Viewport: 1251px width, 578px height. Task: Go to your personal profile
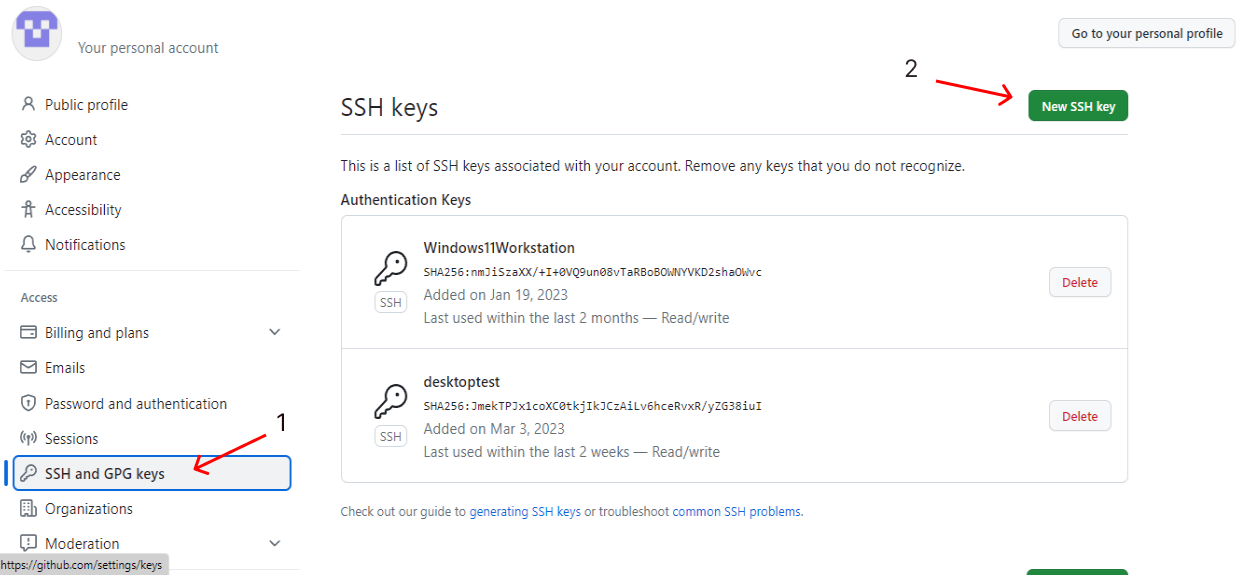(1146, 33)
